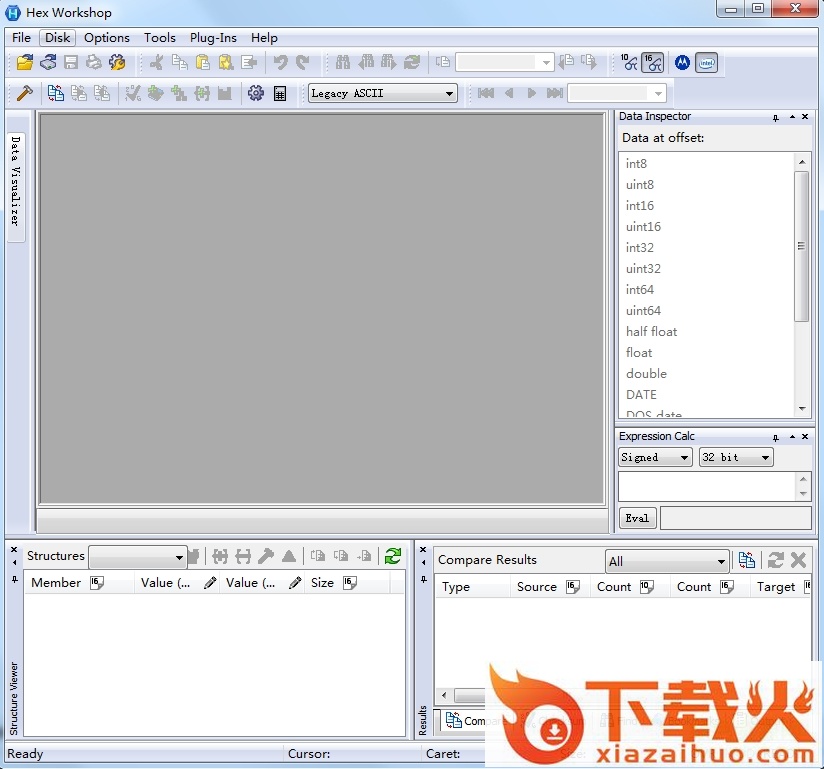Collapse the Data Inspector panel arrow
Screen dimensions: 824x769
pyautogui.click(x=792, y=117)
